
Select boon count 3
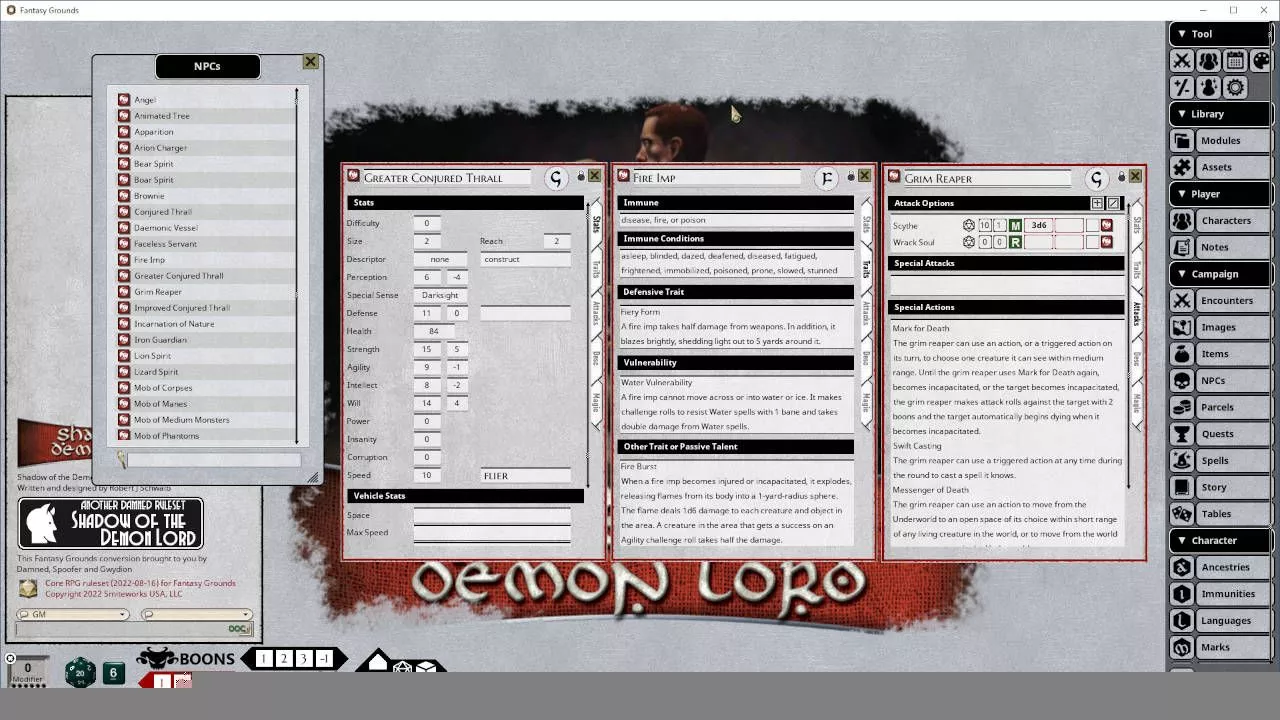click(x=304, y=659)
